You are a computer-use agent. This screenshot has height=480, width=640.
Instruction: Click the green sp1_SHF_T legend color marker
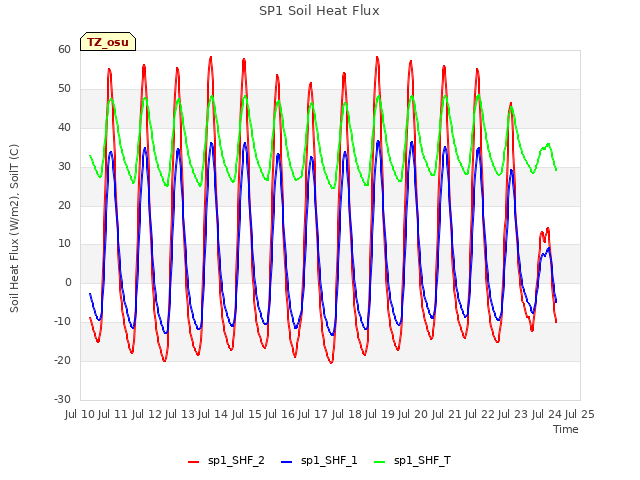380,462
